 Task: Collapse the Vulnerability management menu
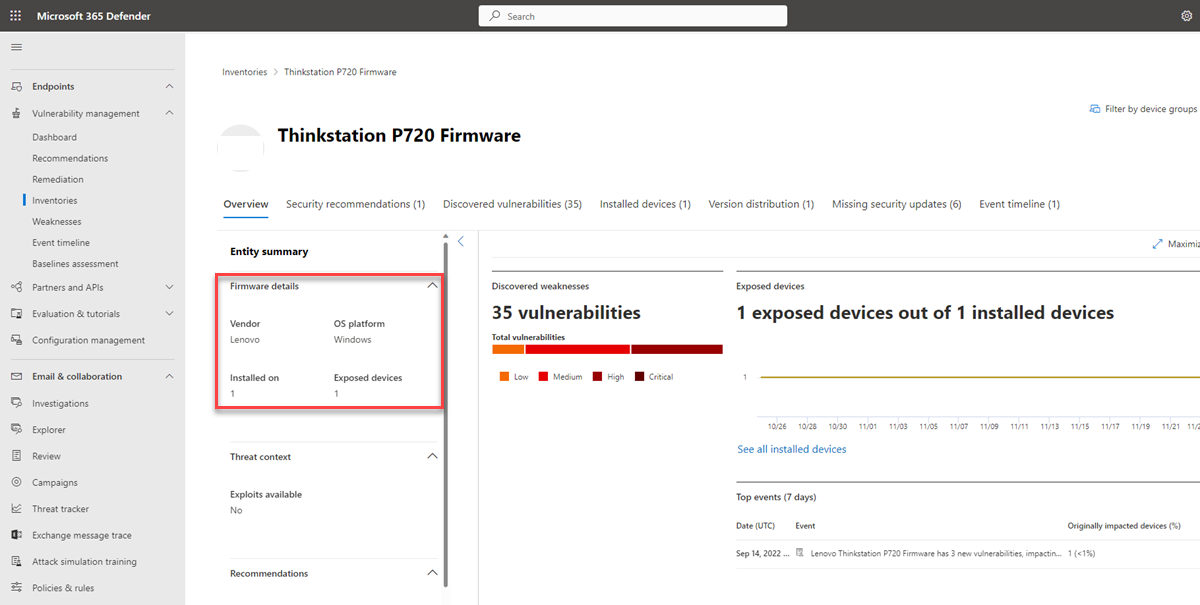[169, 113]
